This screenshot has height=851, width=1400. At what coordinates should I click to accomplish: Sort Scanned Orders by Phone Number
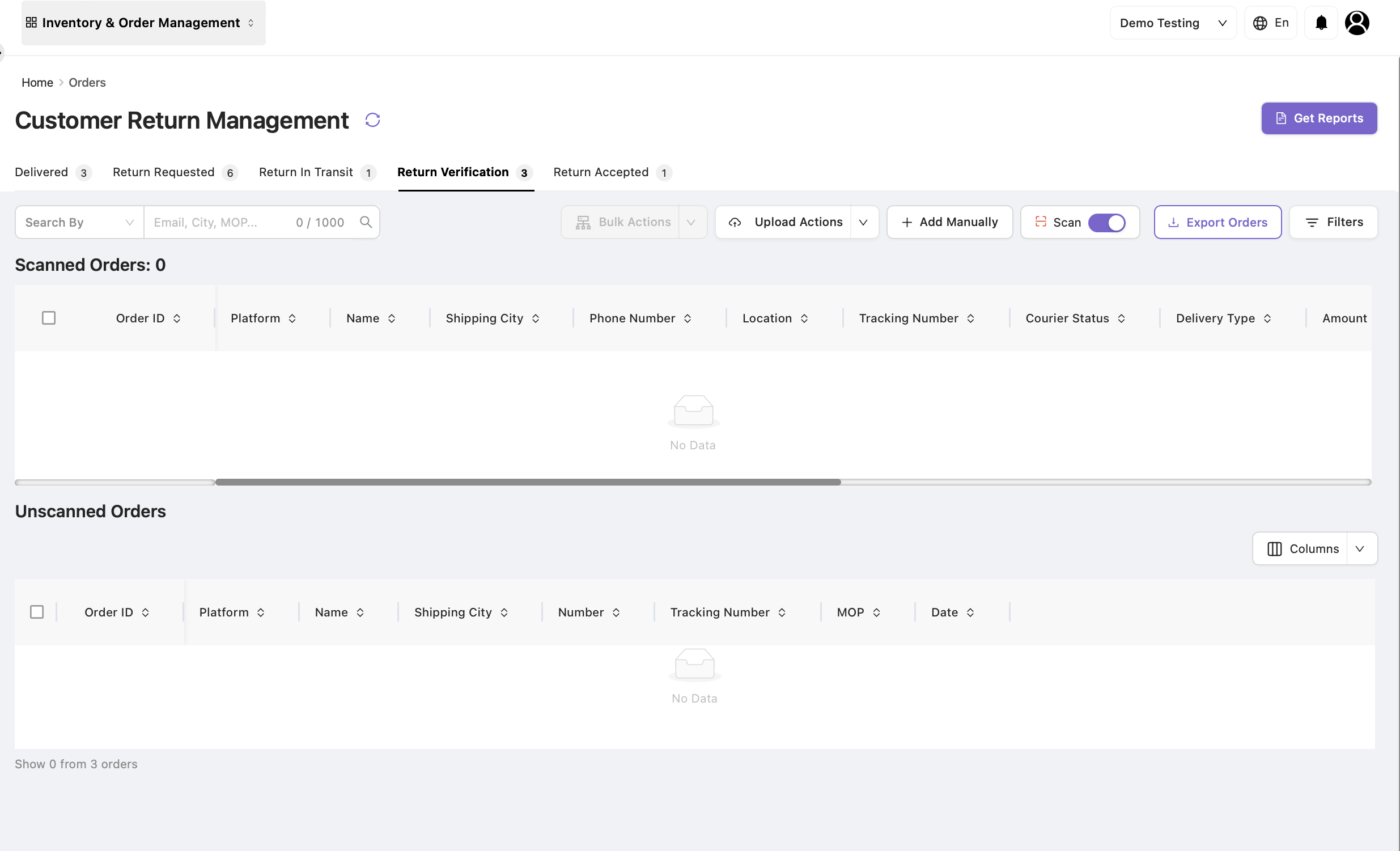click(688, 318)
